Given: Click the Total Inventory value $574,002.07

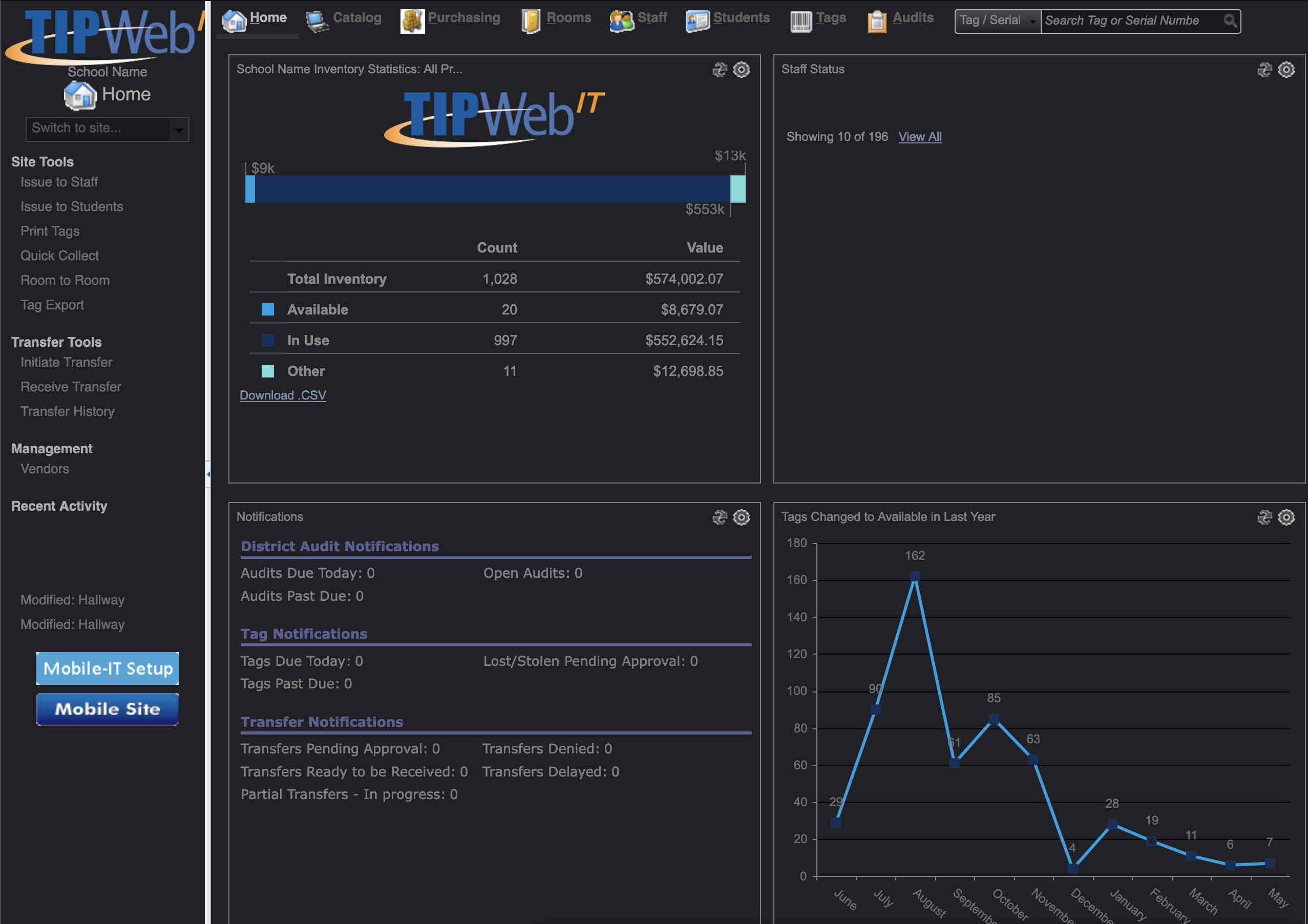Looking at the screenshot, I should click(684, 279).
